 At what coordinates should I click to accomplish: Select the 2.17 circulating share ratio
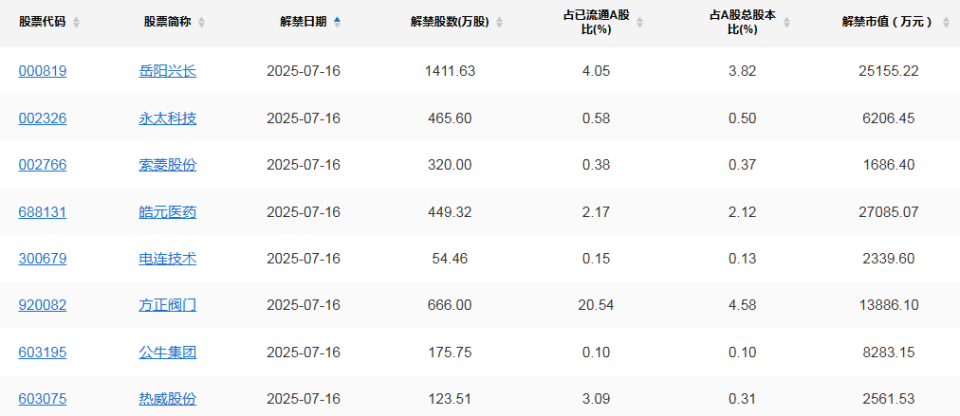pyautogui.click(x=597, y=212)
